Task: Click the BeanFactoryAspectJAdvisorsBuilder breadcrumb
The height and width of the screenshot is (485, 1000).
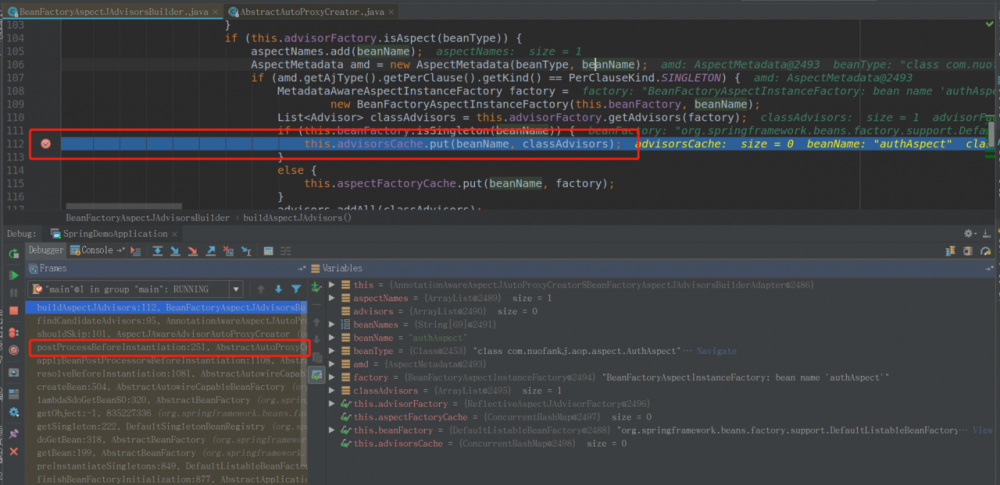Action: click(147, 218)
